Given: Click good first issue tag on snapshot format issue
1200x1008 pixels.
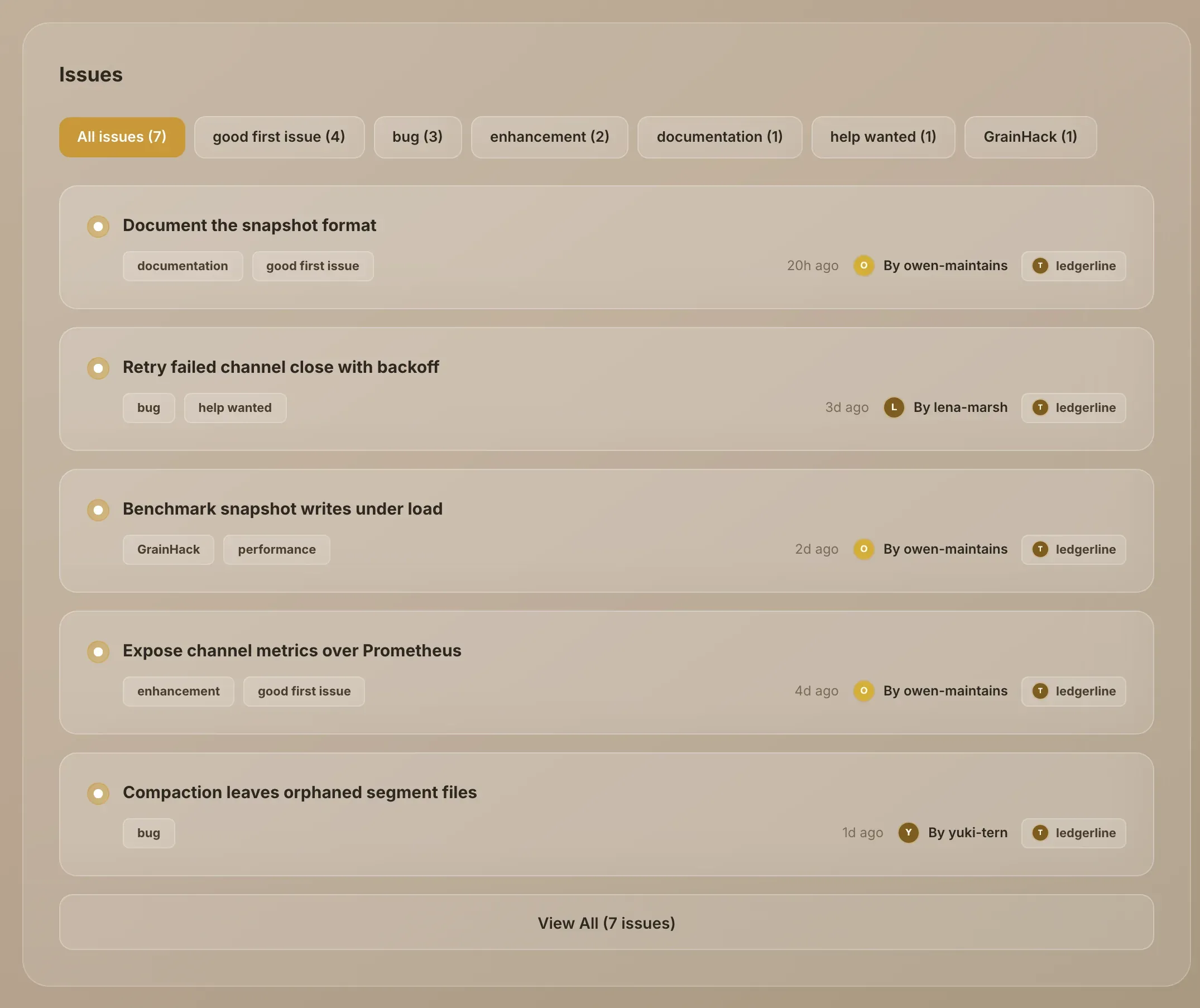Looking at the screenshot, I should click(313, 266).
